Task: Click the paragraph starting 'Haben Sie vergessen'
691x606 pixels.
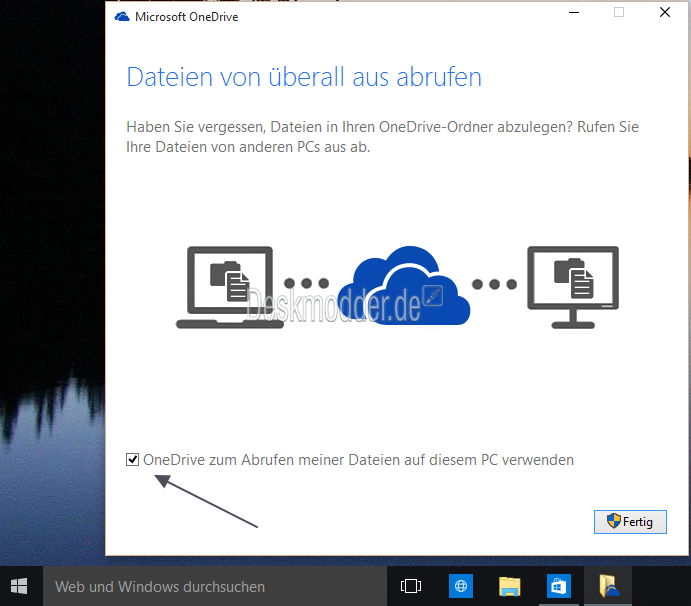Action: [x=382, y=137]
